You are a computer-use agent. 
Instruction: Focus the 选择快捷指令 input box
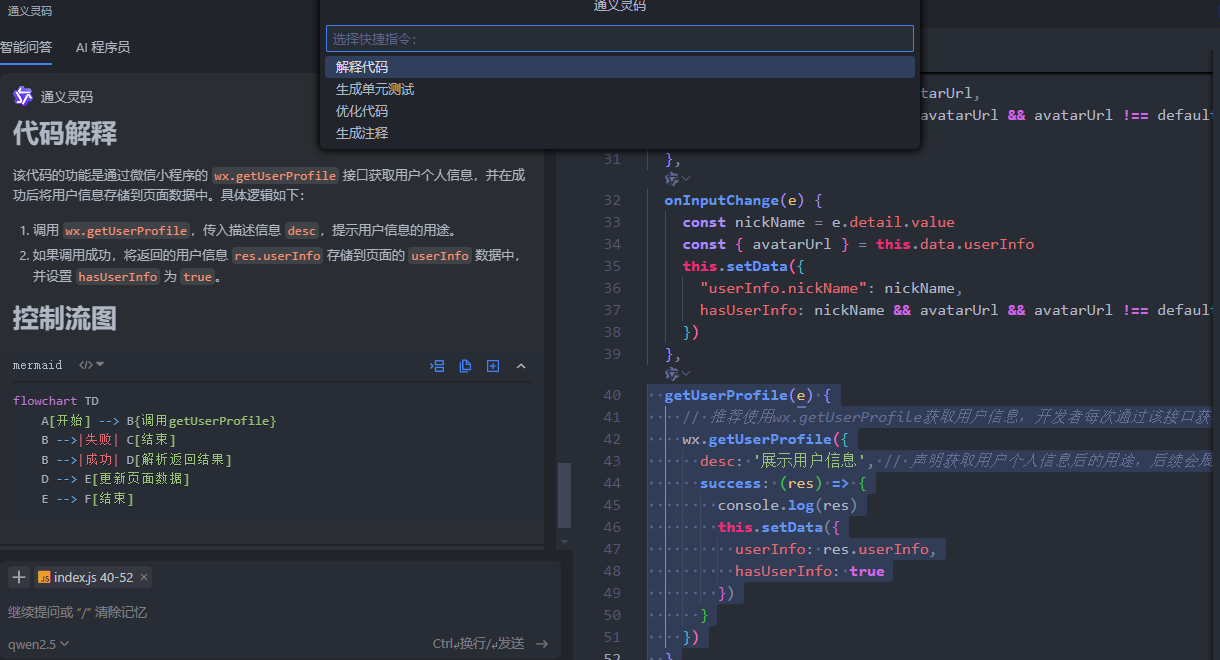tap(620, 39)
